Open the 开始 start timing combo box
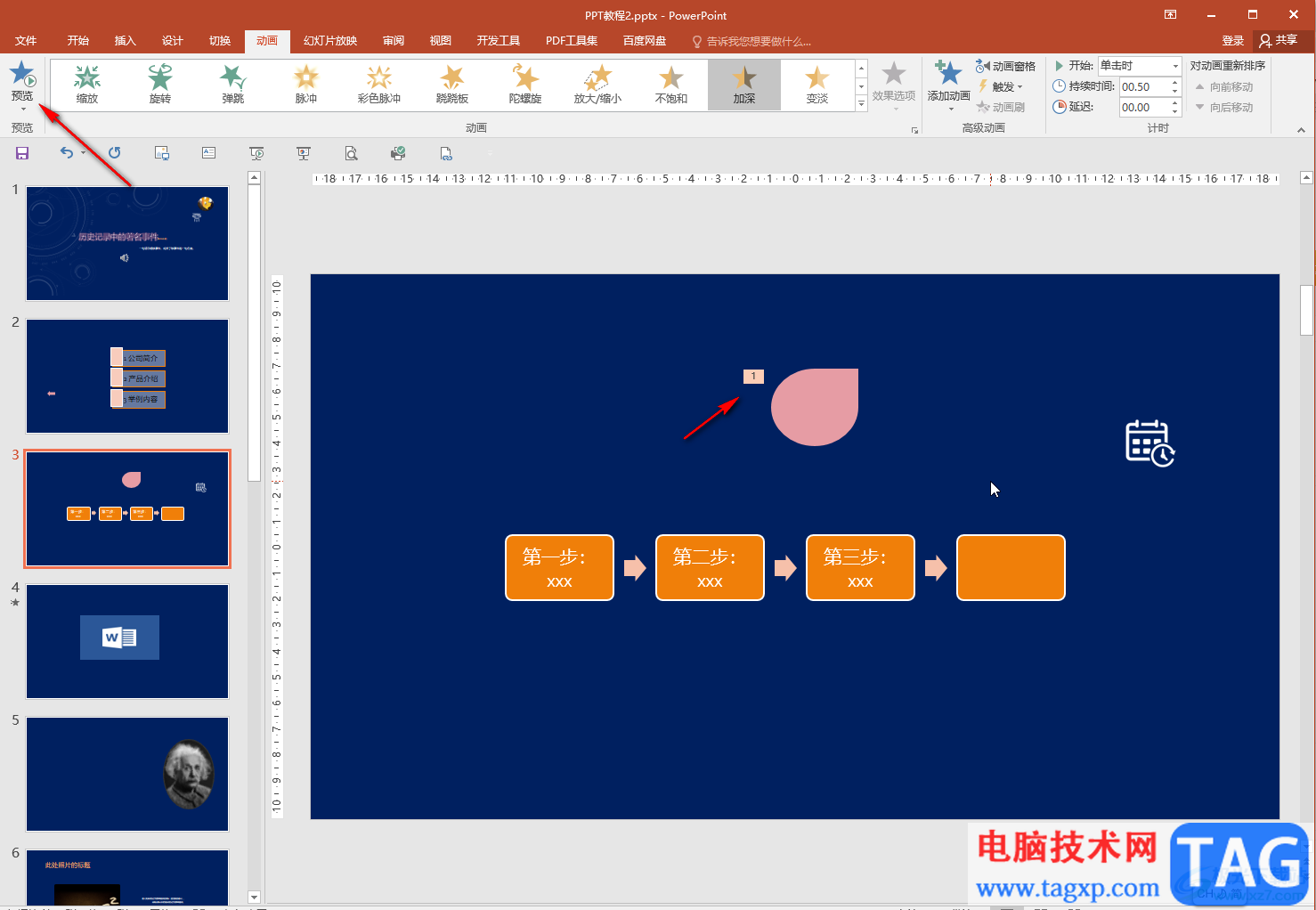Screen dimensions: 1316x910 (1139, 66)
